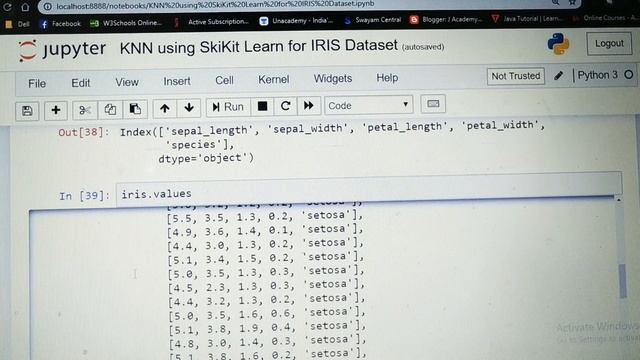Click the row [5.1, 3.8, 1.9, 0.4, 'setosa']
The width and height of the screenshot is (640, 360).
tap(267, 327)
